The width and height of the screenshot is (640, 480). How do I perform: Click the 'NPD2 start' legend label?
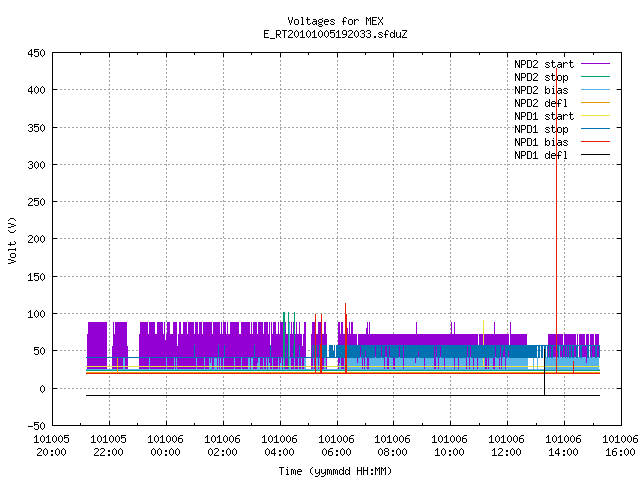[x=544, y=64]
